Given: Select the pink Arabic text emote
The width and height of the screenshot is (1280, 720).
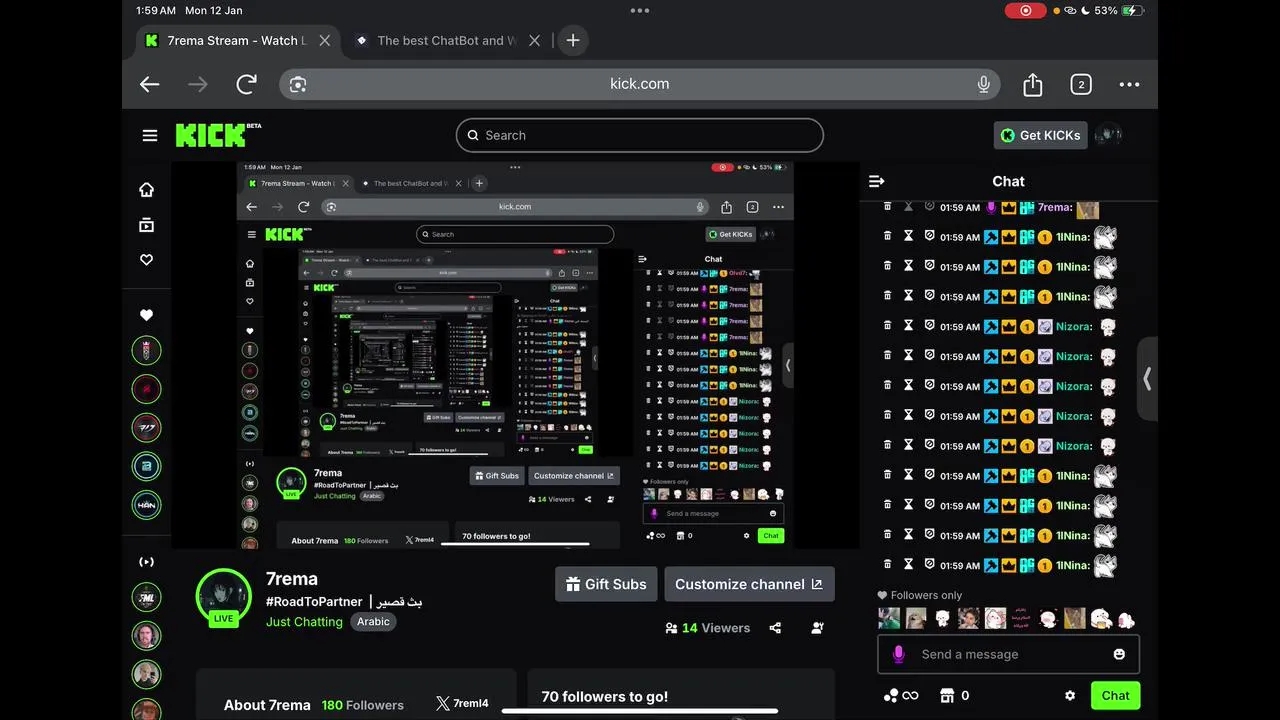Looking at the screenshot, I should click(x=1021, y=618).
